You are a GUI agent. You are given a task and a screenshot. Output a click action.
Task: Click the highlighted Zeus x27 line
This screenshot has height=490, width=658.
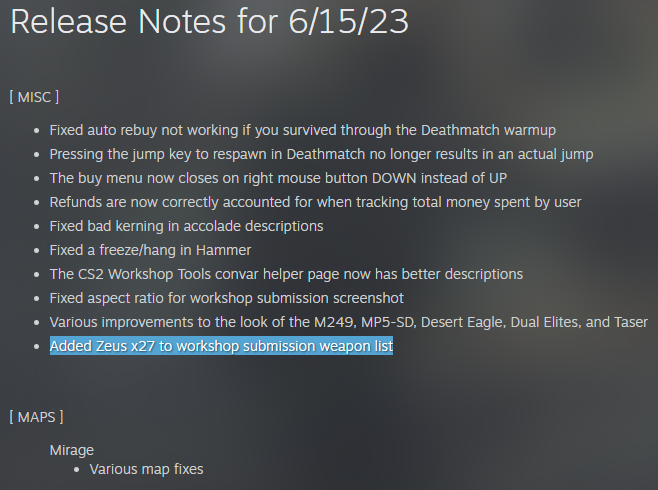click(221, 346)
